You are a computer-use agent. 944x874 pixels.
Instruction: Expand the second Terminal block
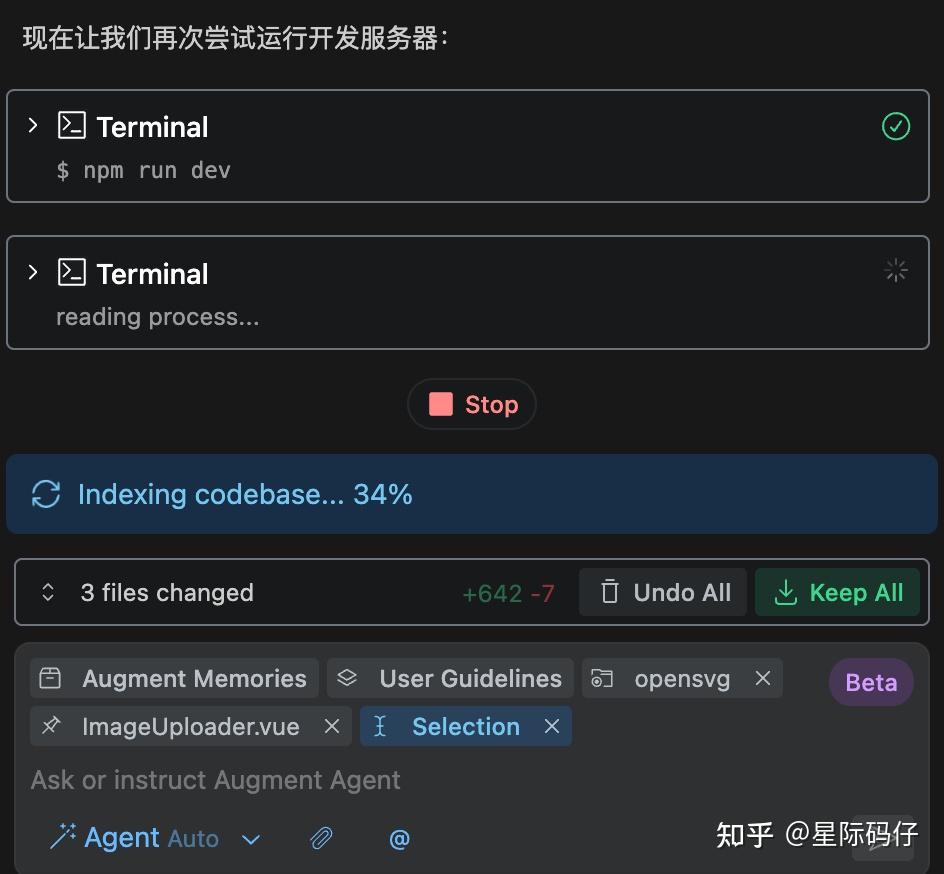[33, 272]
